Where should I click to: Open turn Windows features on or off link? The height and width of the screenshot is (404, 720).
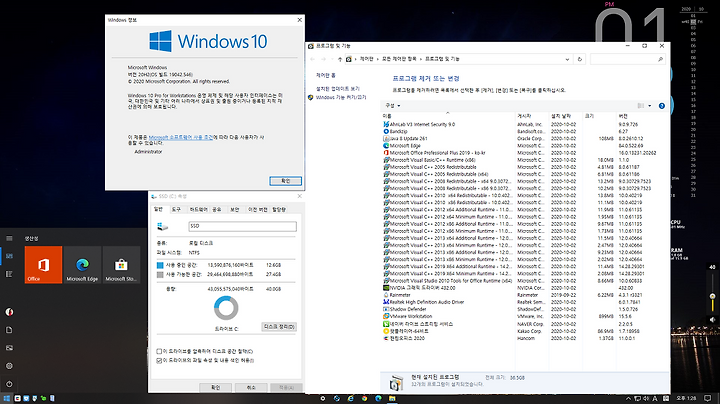tap(341, 97)
